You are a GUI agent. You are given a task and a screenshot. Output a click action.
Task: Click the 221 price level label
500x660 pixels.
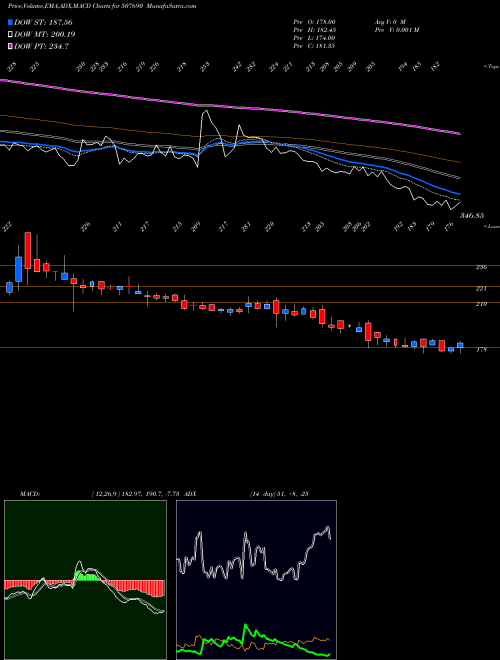pos(481,288)
